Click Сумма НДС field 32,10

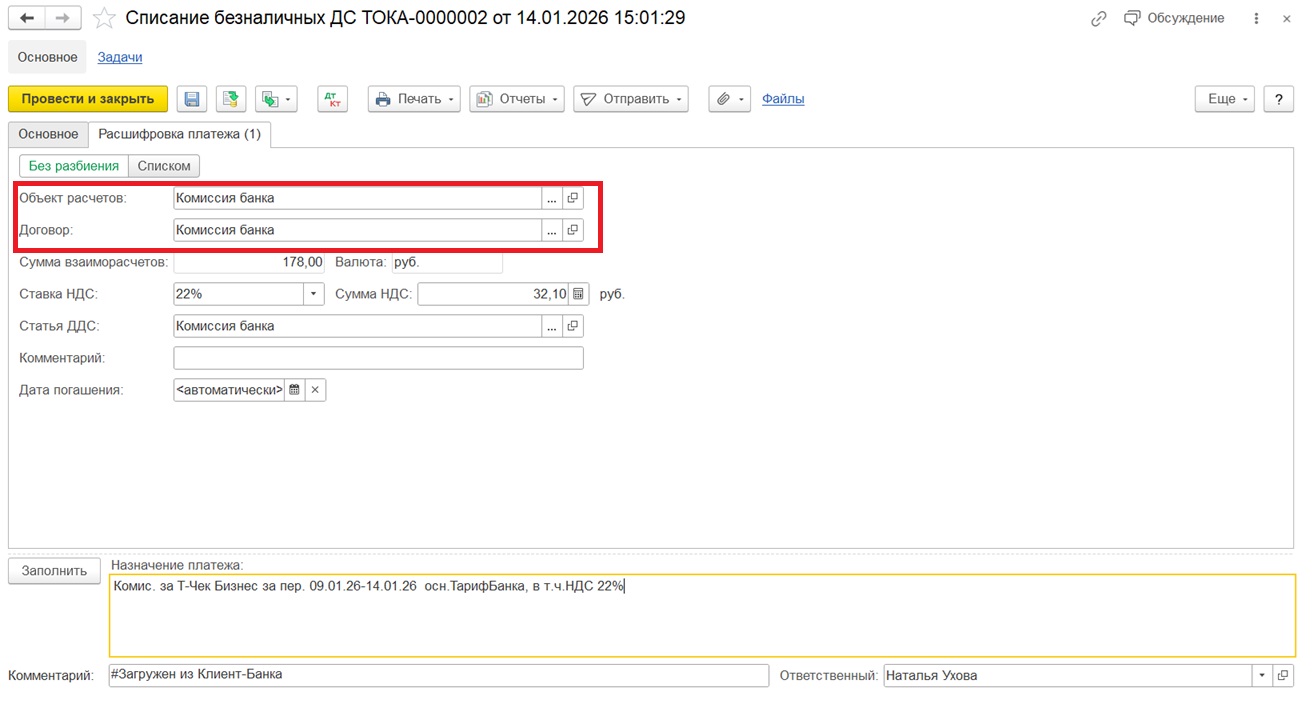click(493, 294)
